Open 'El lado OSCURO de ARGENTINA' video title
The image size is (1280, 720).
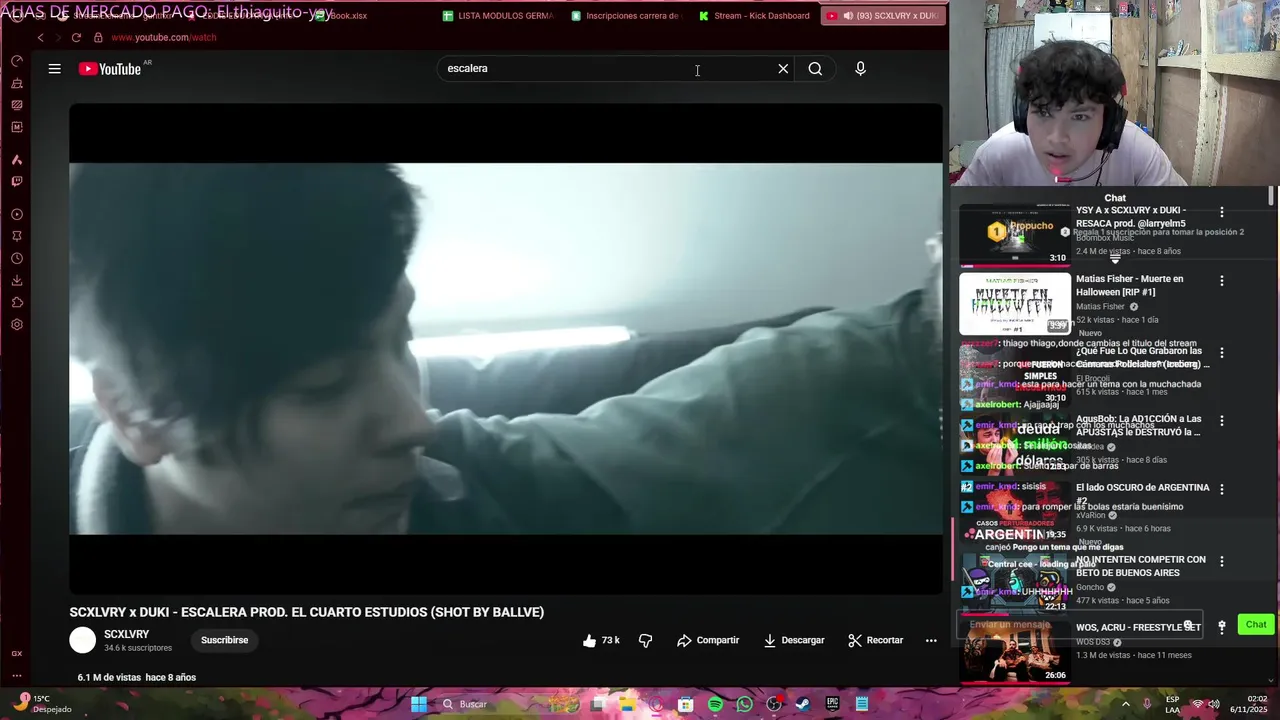[x=1143, y=494]
